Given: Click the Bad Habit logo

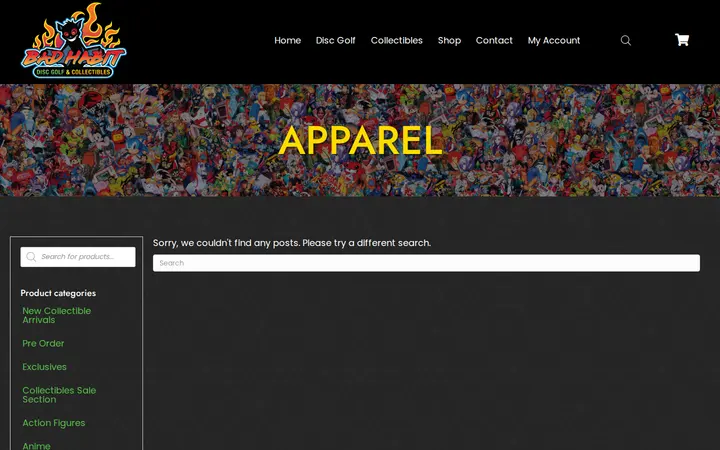Looking at the screenshot, I should pos(73,40).
